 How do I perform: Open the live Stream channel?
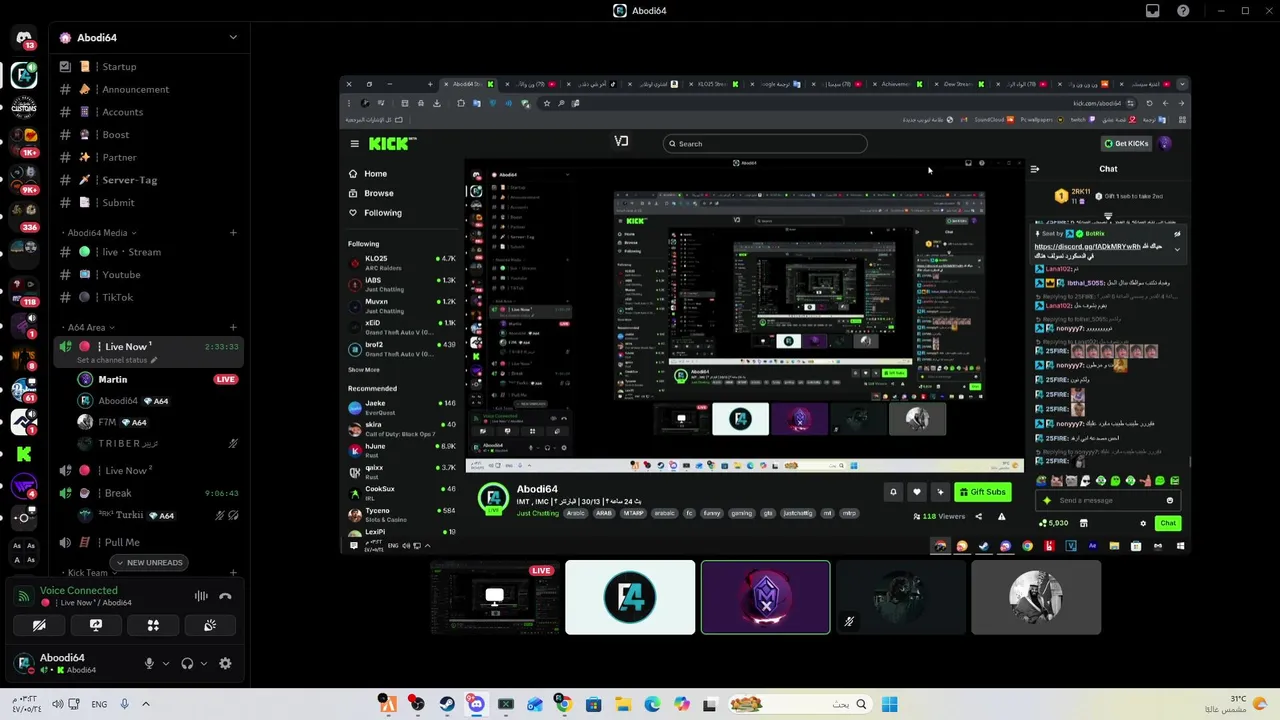[148, 252]
